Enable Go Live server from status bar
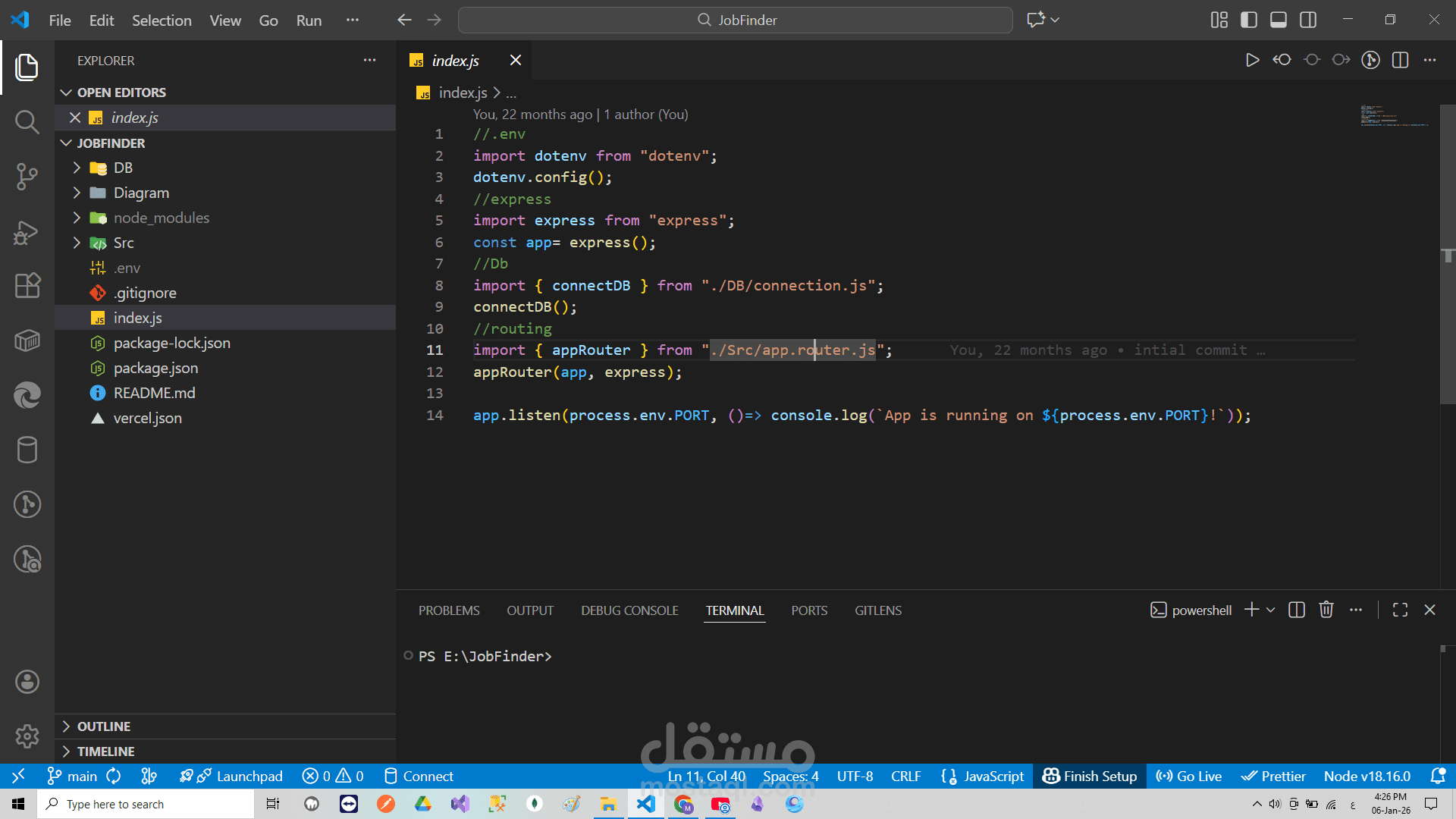The image size is (1456, 819). point(1188,776)
